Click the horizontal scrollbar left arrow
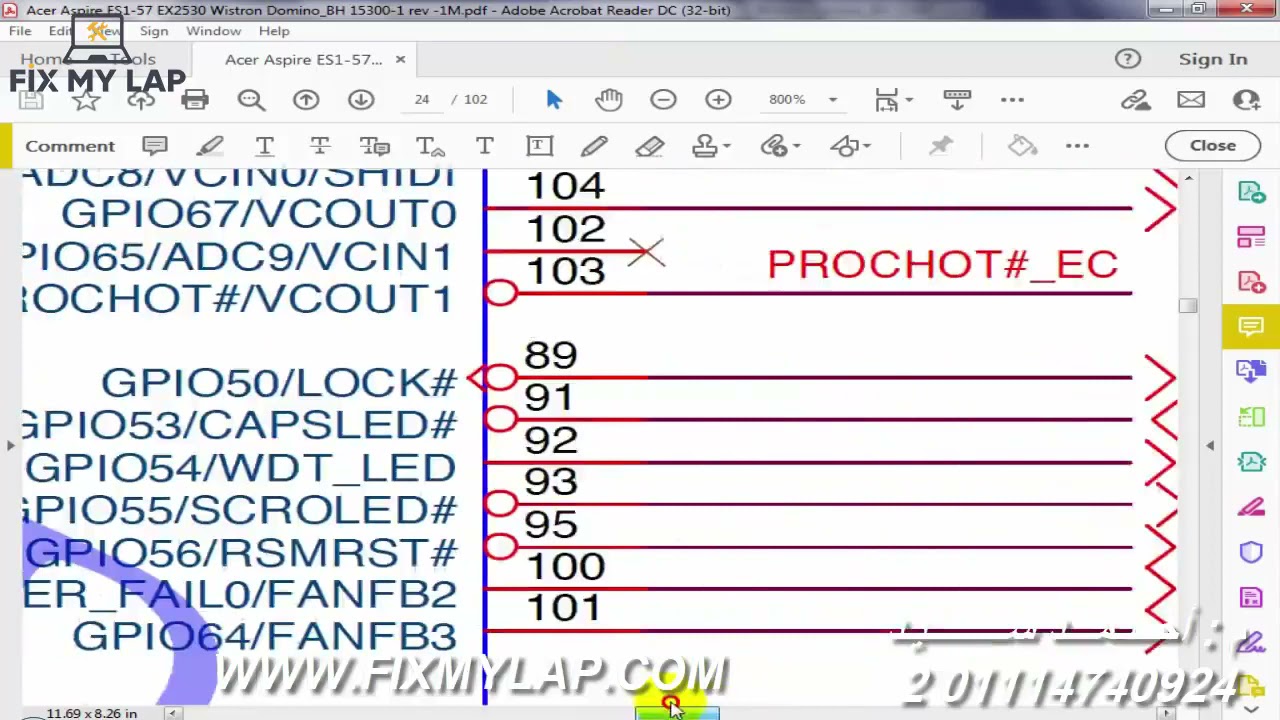 point(173,713)
